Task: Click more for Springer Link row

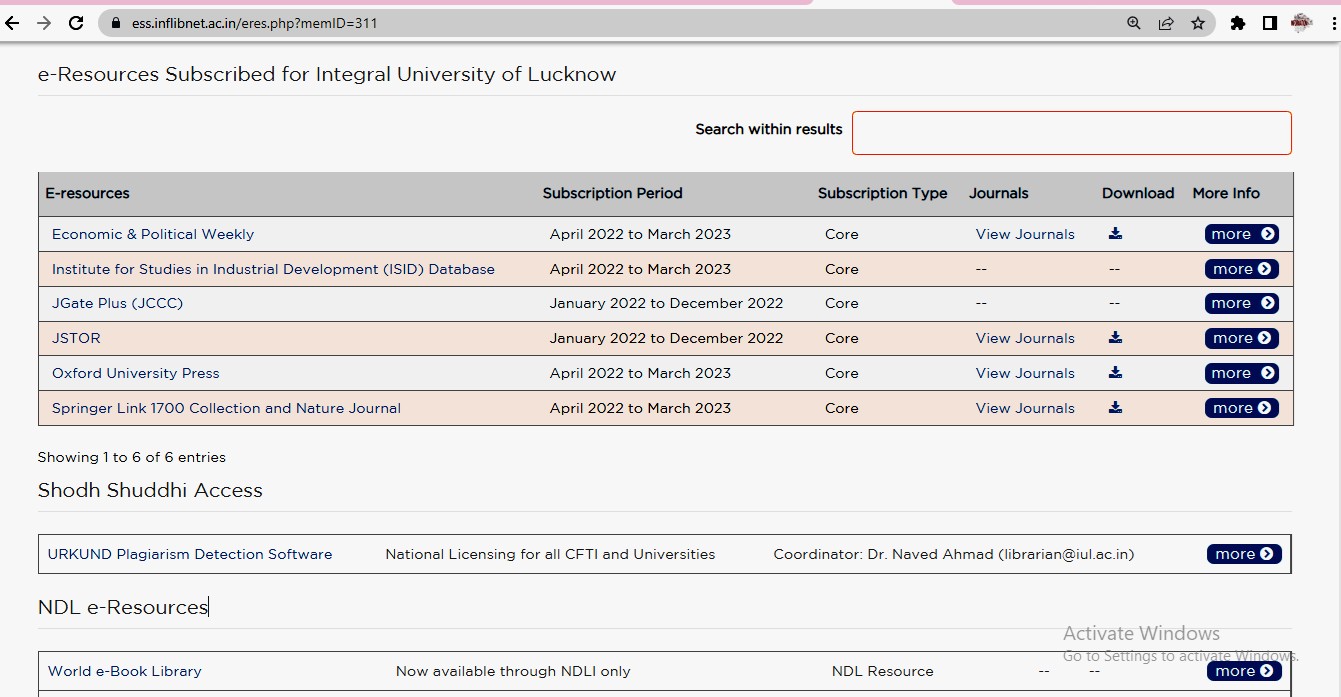Action: point(1242,408)
